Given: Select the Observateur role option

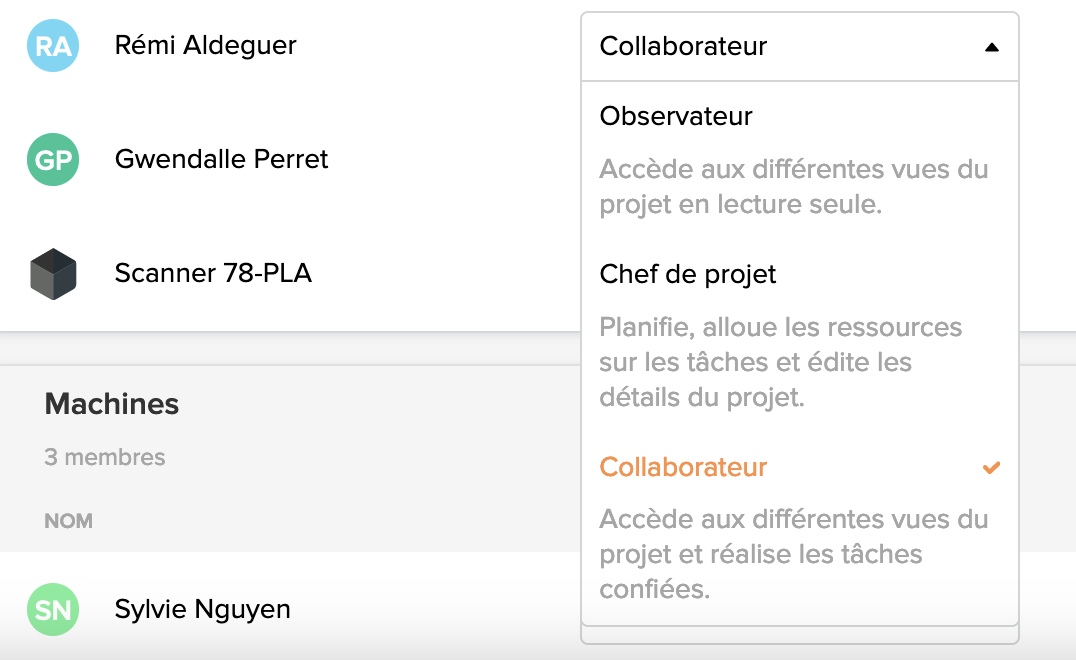Looking at the screenshot, I should (x=676, y=116).
